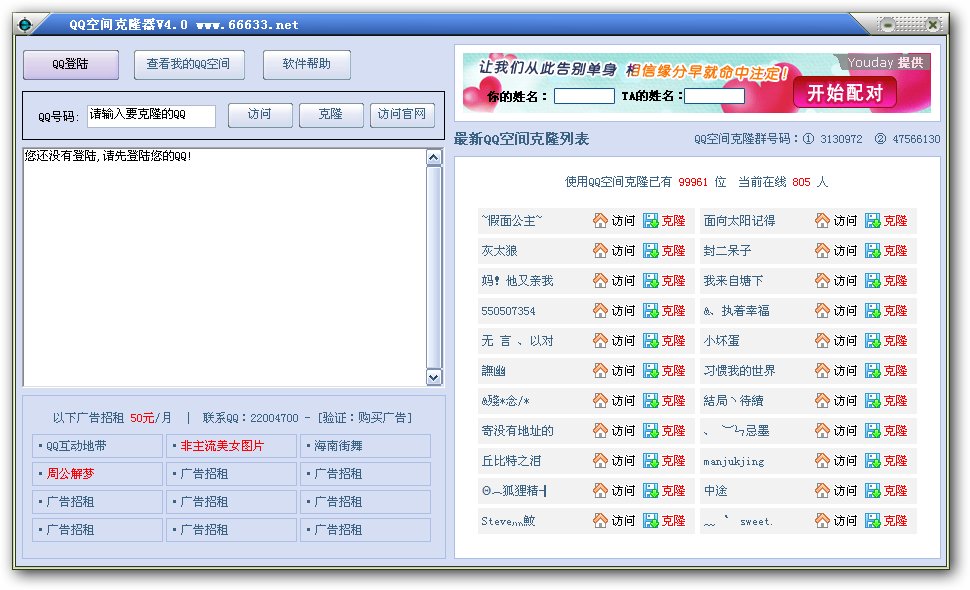
Task: Click the contact text 联系QQ：22004700
Action: 251,418
